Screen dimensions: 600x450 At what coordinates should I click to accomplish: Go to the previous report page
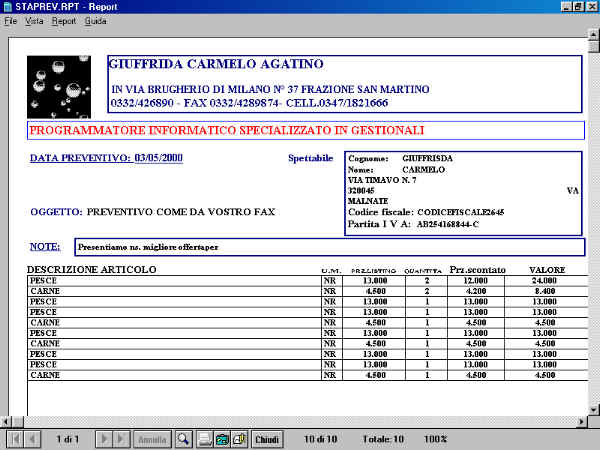pyautogui.click(x=32, y=439)
